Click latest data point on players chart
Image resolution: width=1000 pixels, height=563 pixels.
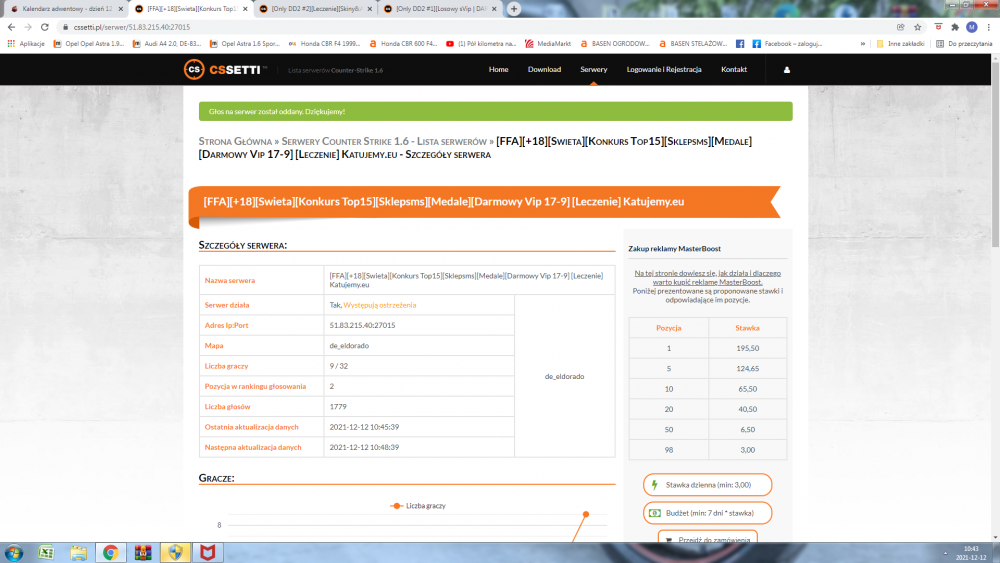pyautogui.click(x=585, y=514)
